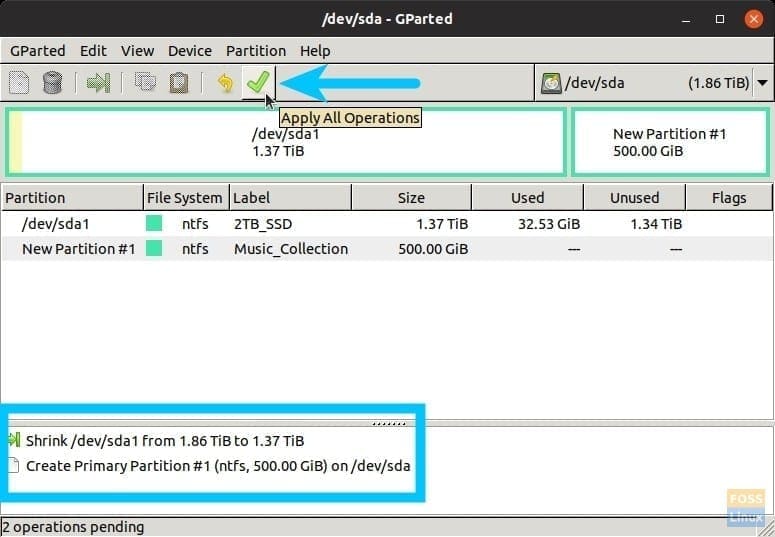Open the GParted menu
The width and height of the screenshot is (775, 537).
coord(37,50)
